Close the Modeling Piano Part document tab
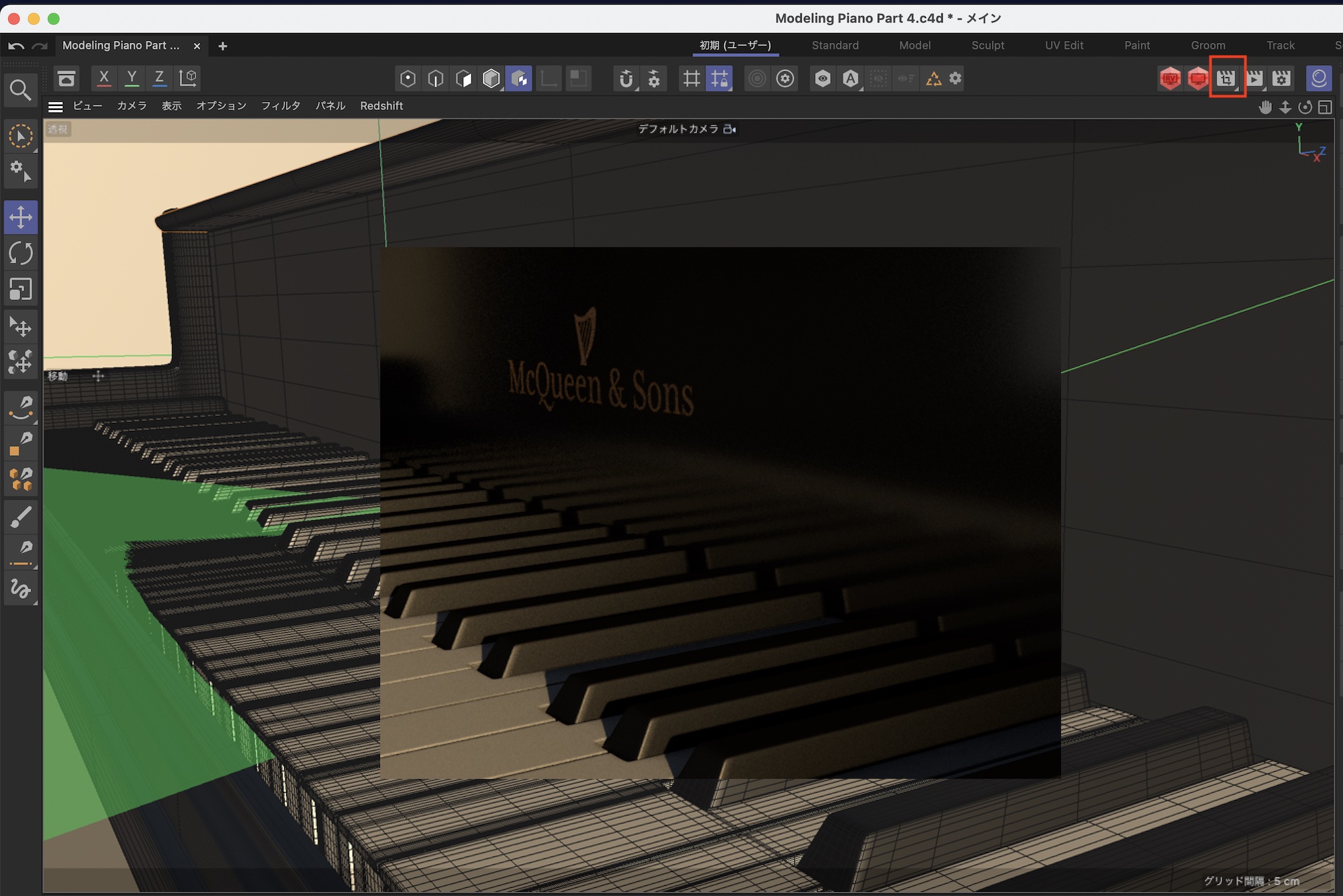 coord(197,46)
